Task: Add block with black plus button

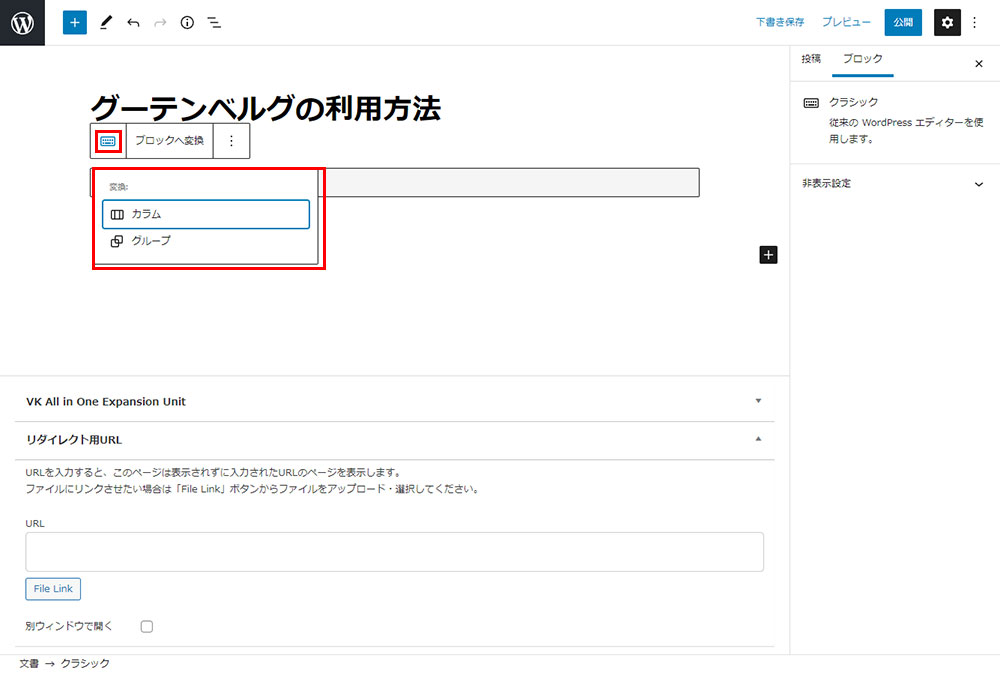Action: tap(768, 255)
